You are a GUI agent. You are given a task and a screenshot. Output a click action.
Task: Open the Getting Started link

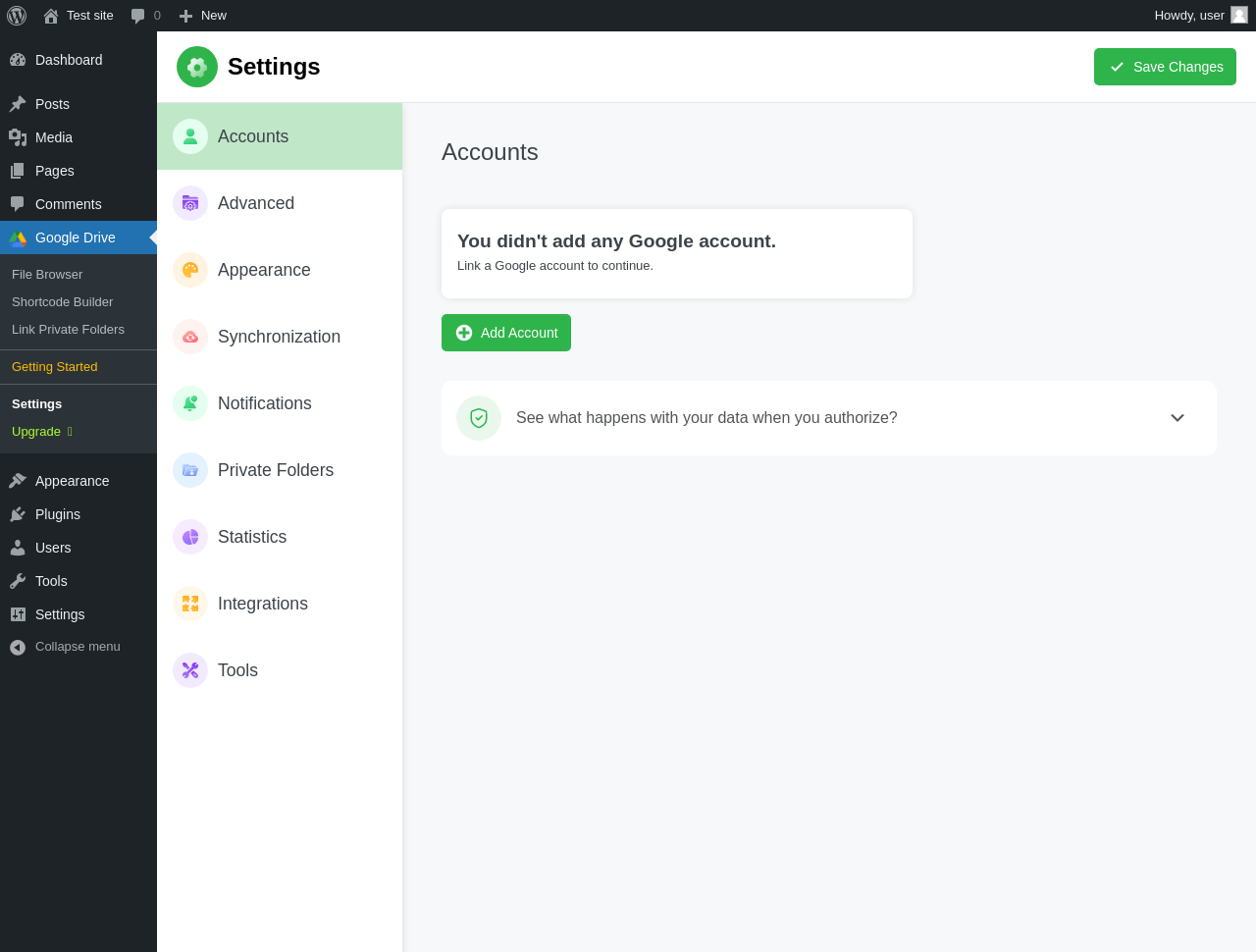pos(55,367)
